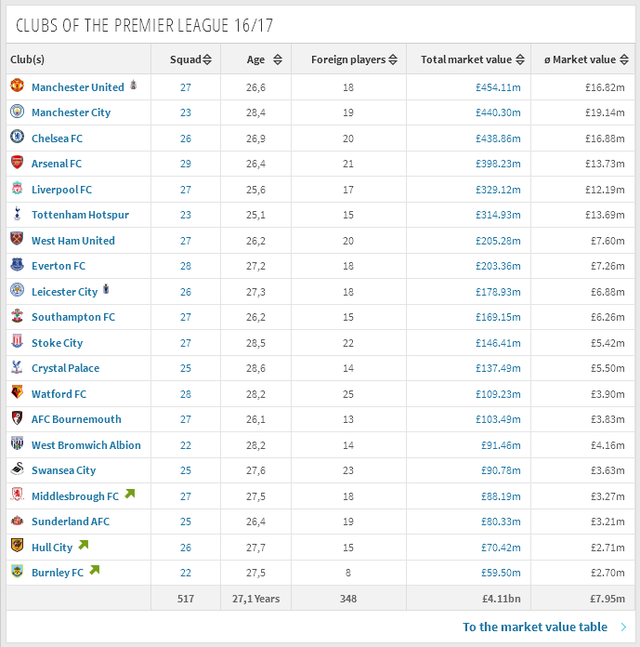Open Manchester City's £440.30m market value
The height and width of the screenshot is (647, 640).
(497, 113)
